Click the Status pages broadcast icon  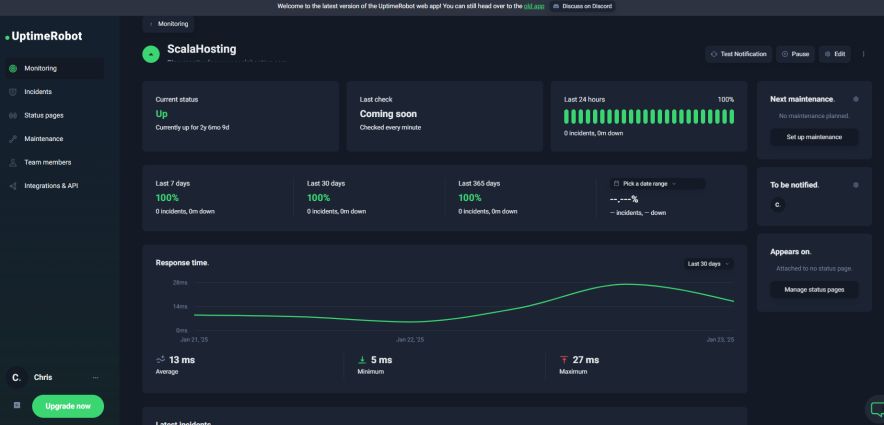click(x=13, y=115)
